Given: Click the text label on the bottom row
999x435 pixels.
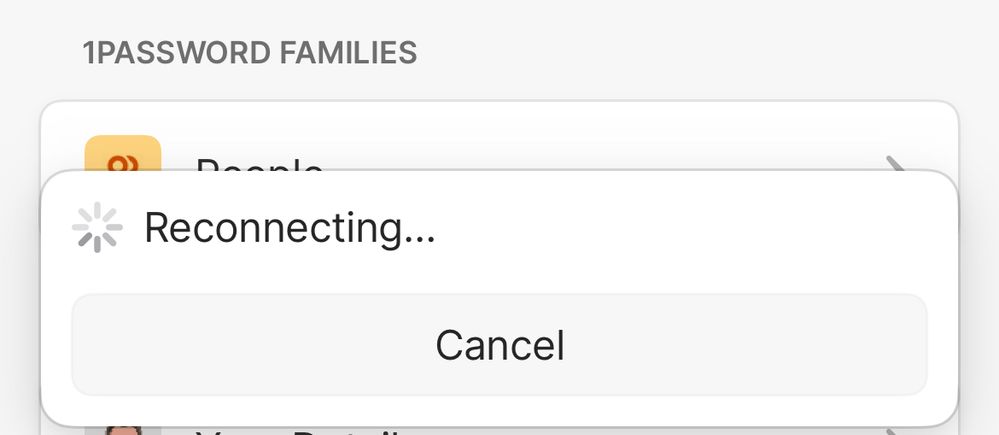Looking at the screenshot, I should click(x=300, y=432).
